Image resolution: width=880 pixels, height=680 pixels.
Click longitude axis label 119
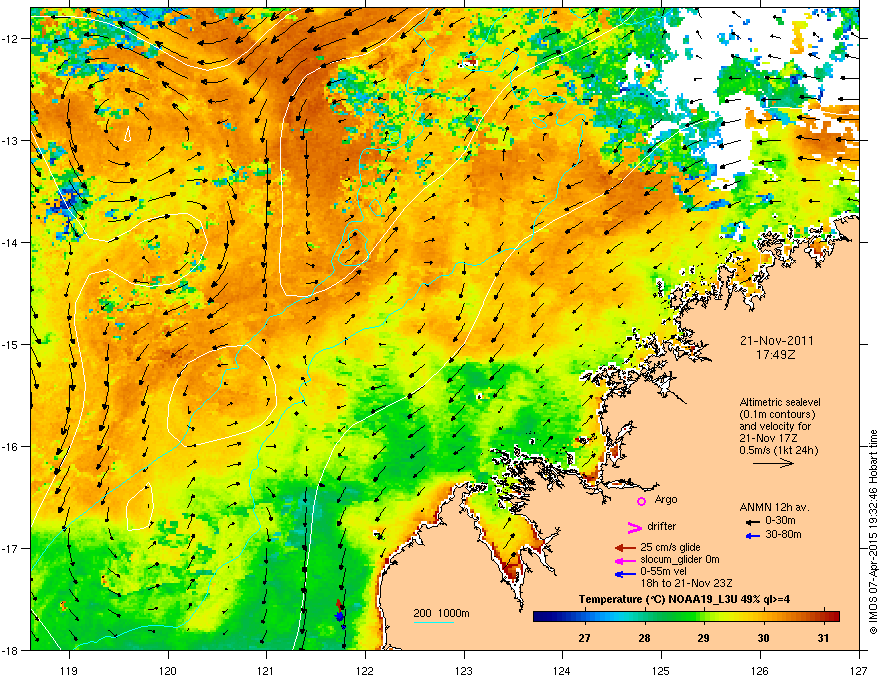tap(69, 670)
